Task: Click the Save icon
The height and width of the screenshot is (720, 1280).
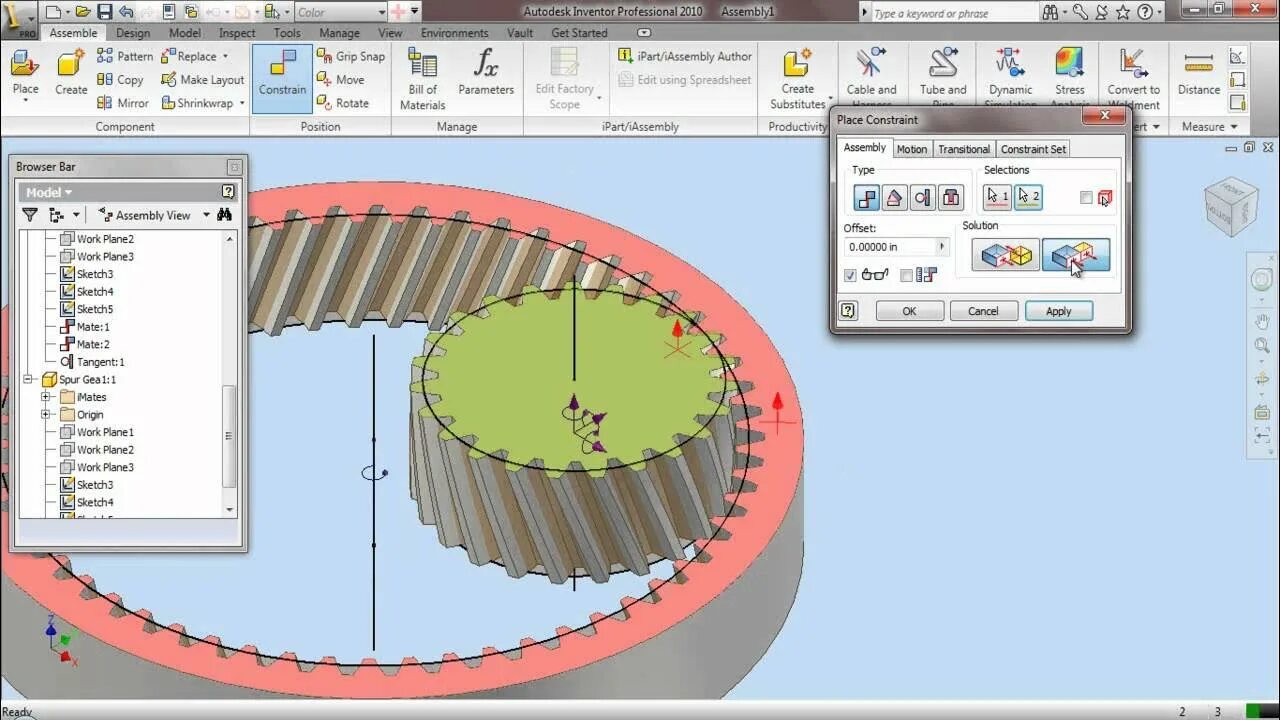Action: pyautogui.click(x=104, y=12)
